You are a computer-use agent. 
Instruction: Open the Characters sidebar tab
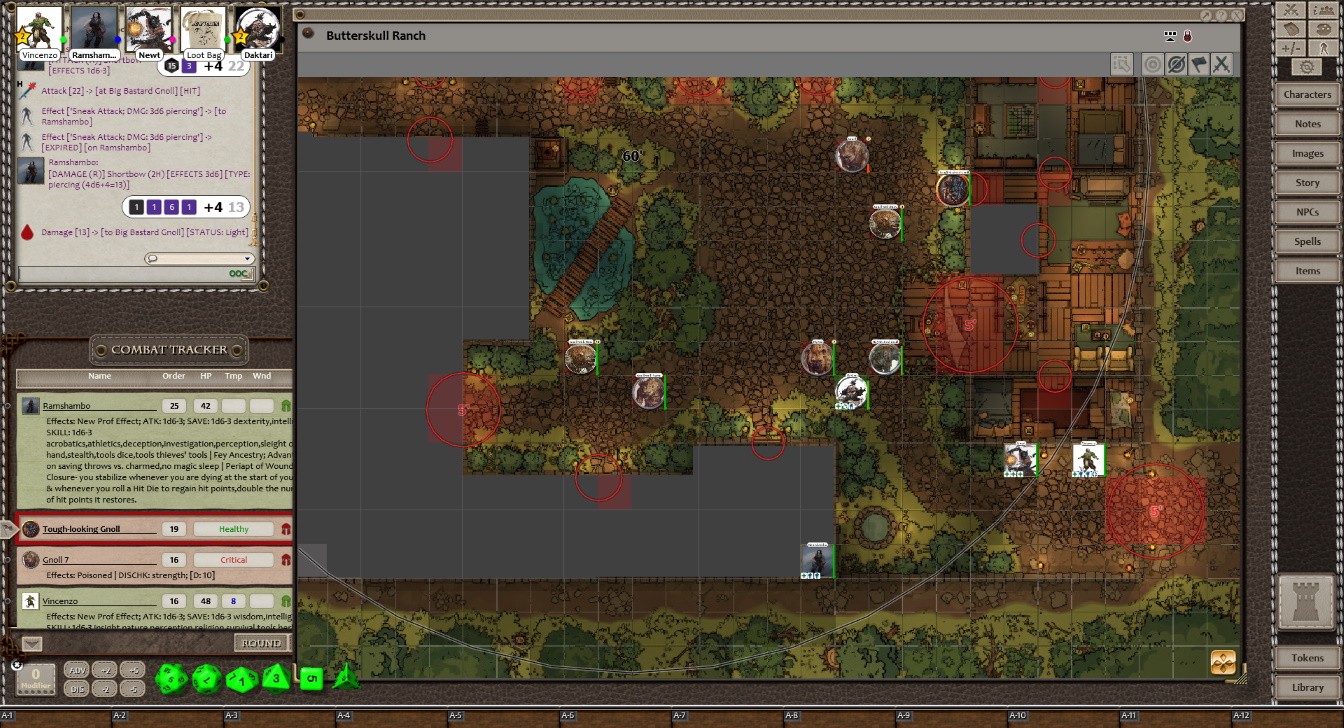1307,95
